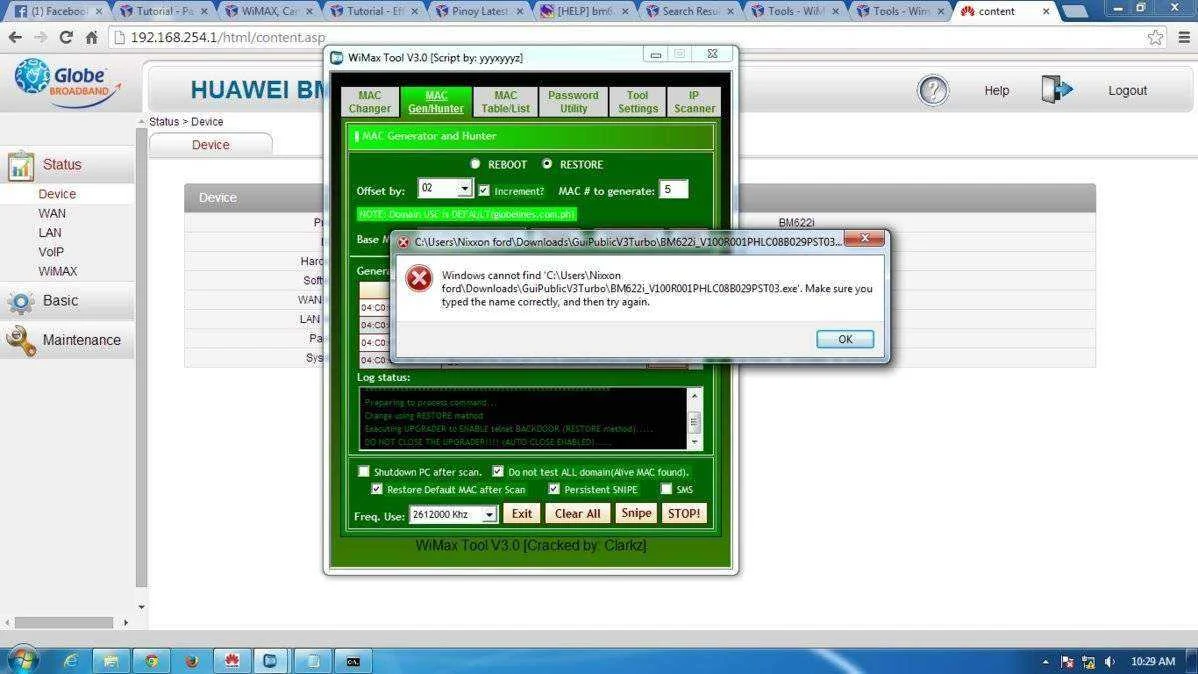1198x674 pixels.
Task: Toggle Do not test ALL domain checkbox
Action: pyautogui.click(x=497, y=471)
